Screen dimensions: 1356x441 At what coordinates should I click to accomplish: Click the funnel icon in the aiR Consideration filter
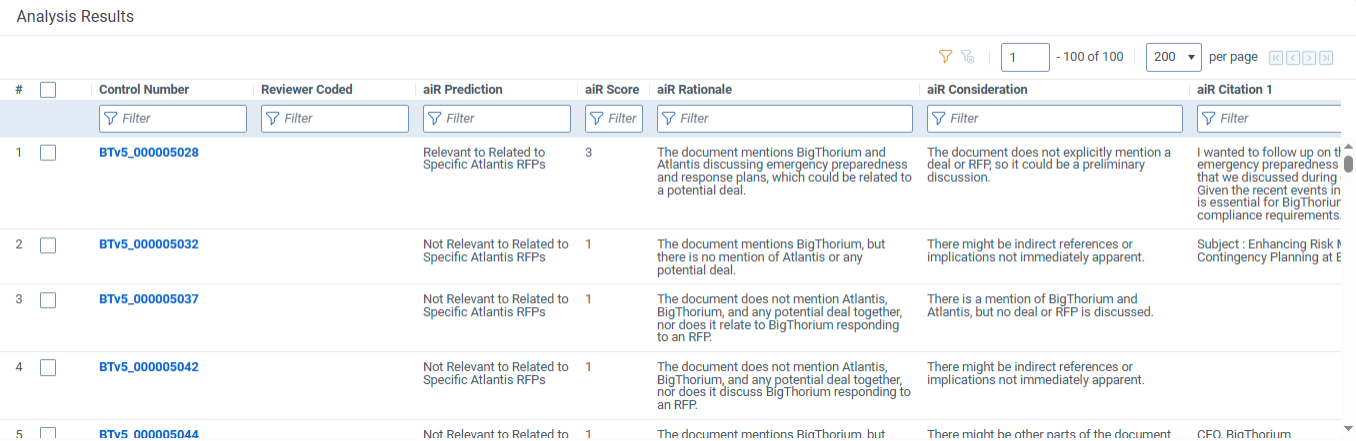(x=939, y=119)
